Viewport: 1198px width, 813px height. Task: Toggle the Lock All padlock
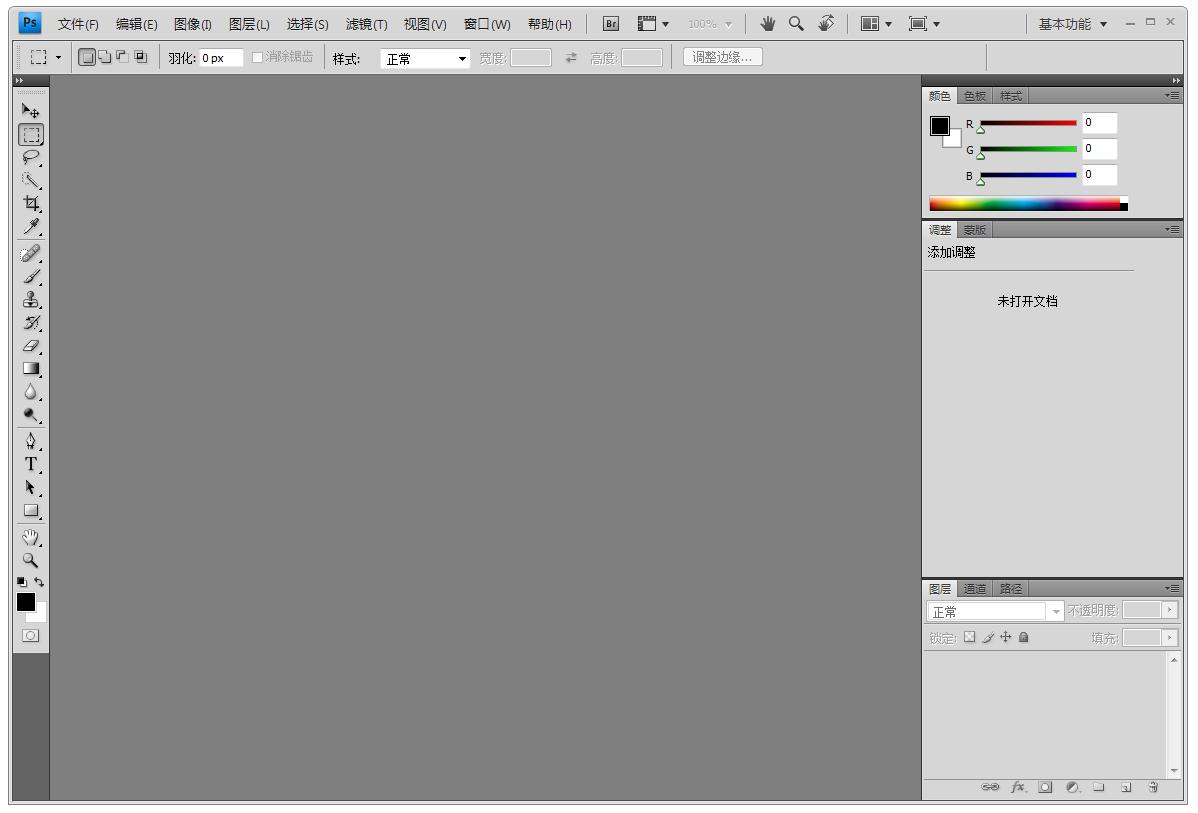tap(1022, 637)
